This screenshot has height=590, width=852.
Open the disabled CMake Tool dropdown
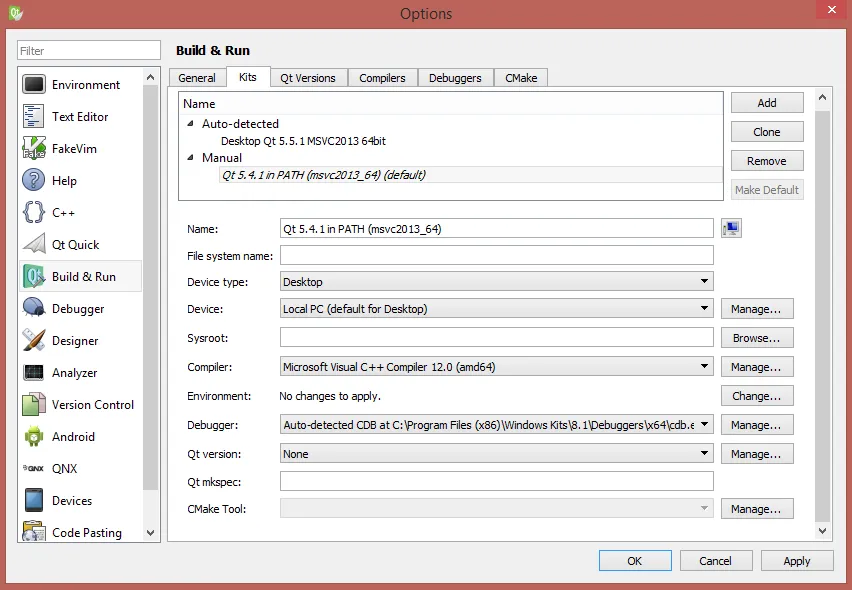[x=497, y=509]
